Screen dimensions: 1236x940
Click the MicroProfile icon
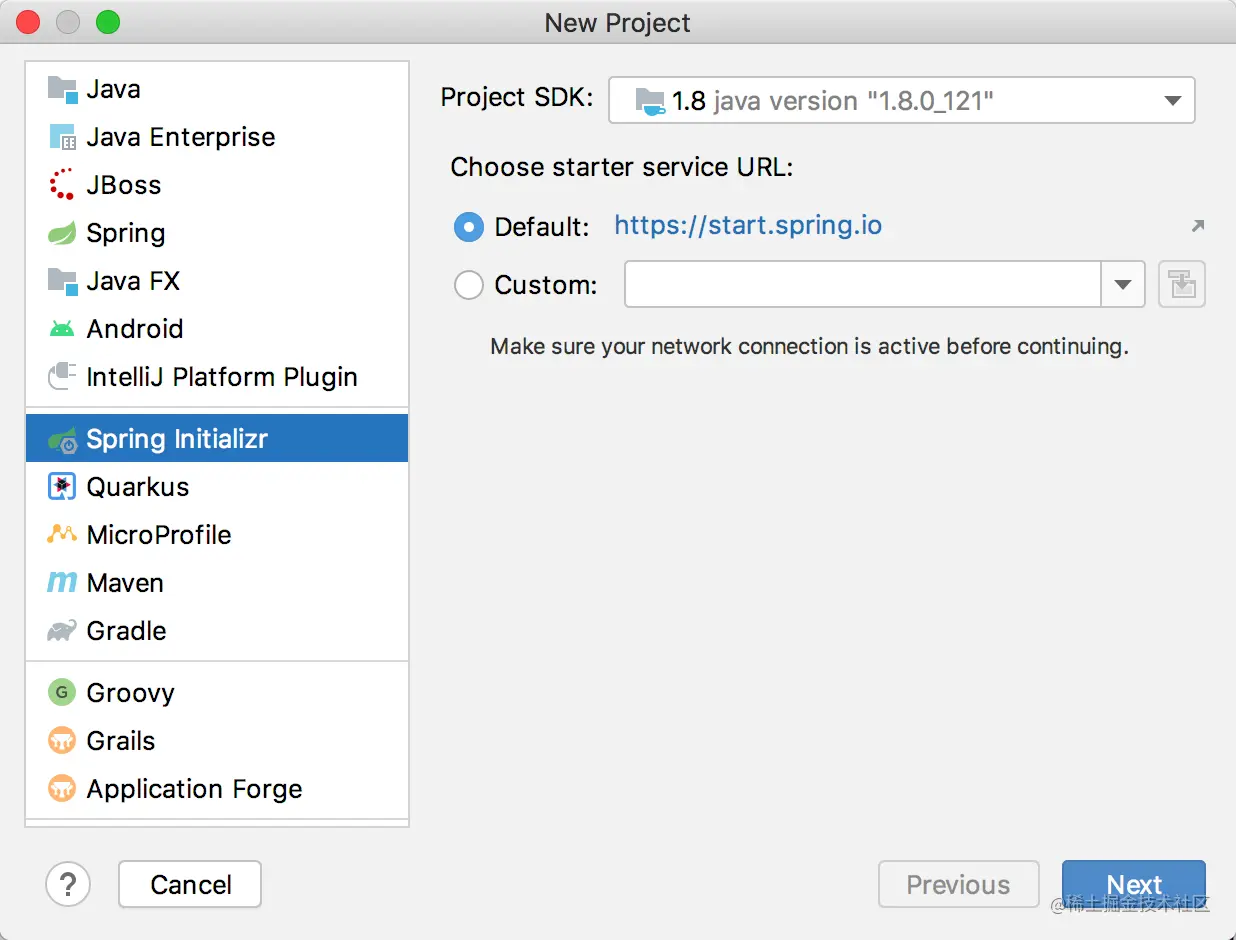[x=62, y=535]
